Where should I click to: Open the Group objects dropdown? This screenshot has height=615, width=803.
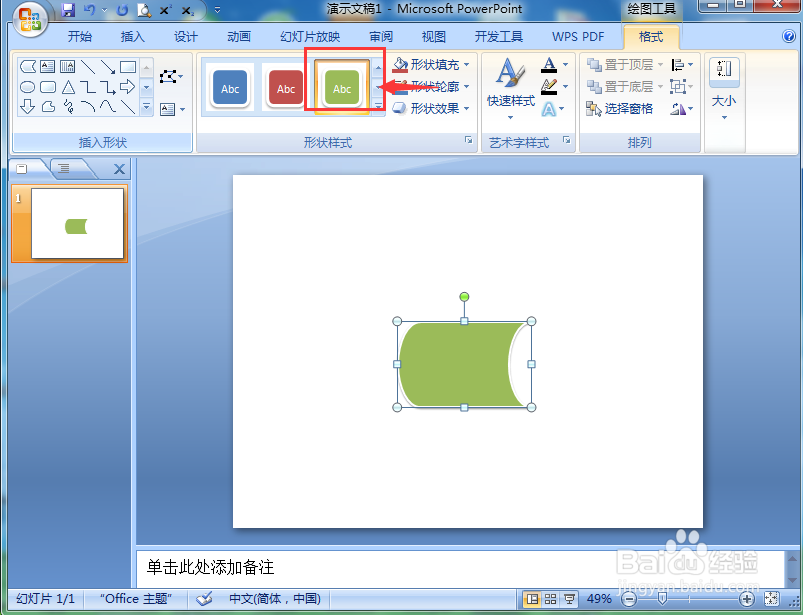click(x=682, y=86)
